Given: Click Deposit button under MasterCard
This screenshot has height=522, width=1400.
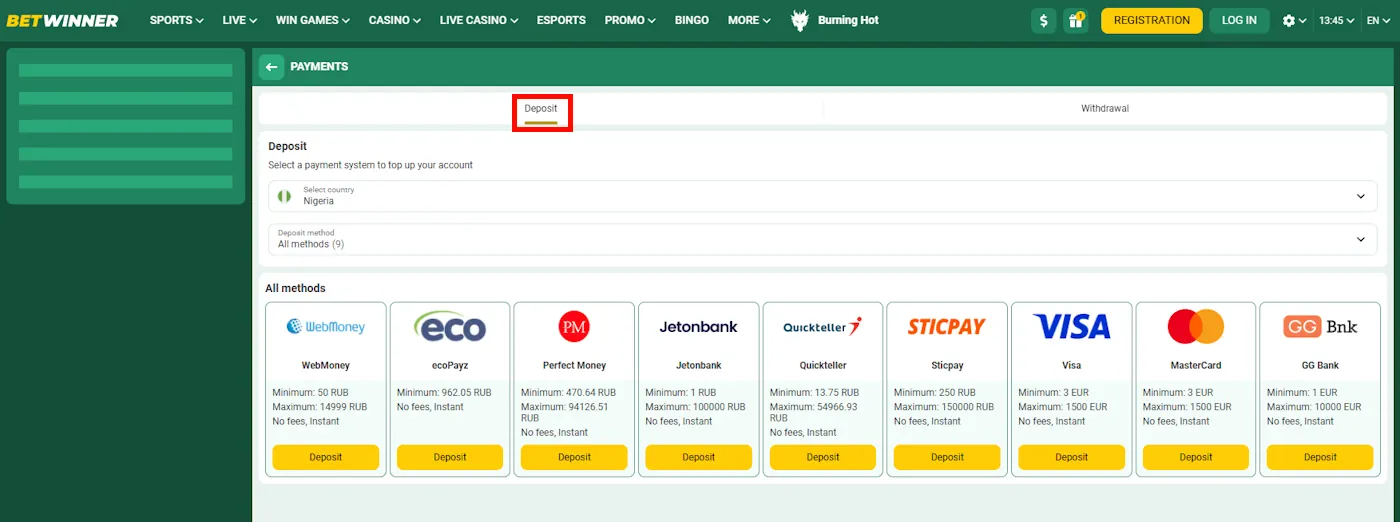Looking at the screenshot, I should [x=1196, y=457].
